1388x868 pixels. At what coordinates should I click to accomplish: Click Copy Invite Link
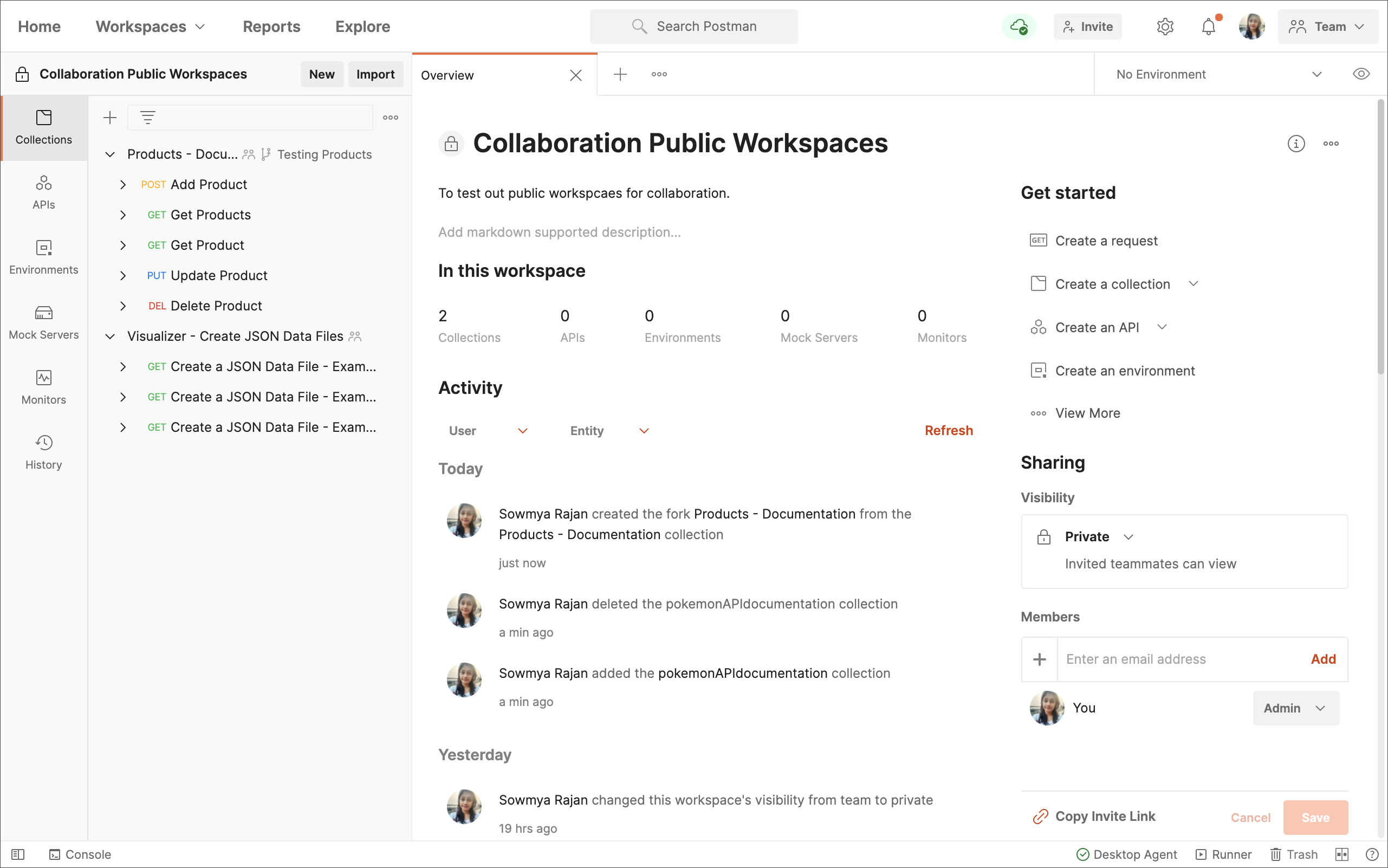pyautogui.click(x=1093, y=817)
